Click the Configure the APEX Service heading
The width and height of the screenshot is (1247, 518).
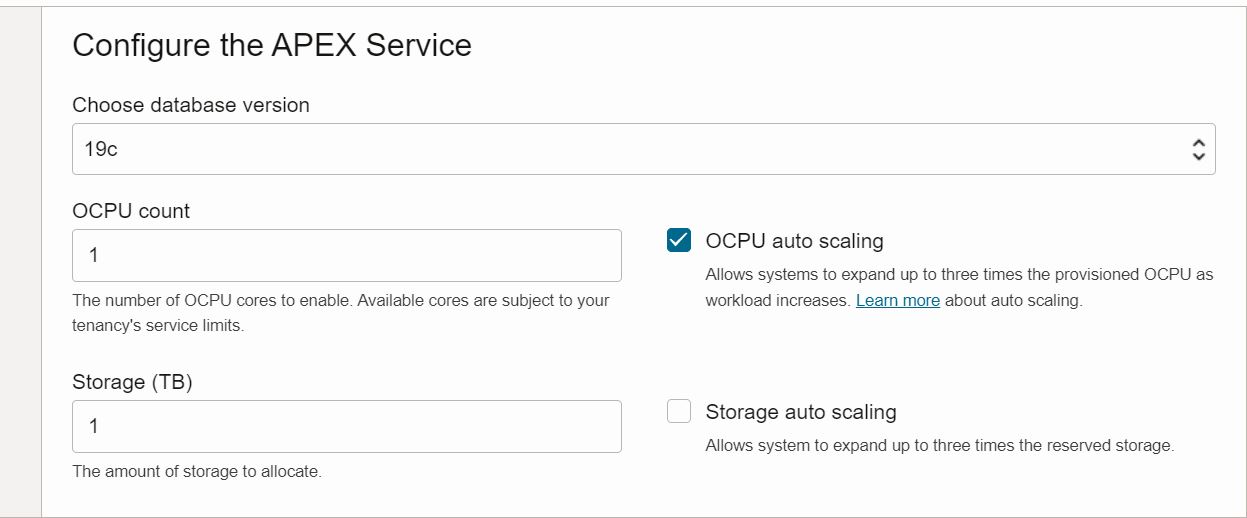pos(272,45)
